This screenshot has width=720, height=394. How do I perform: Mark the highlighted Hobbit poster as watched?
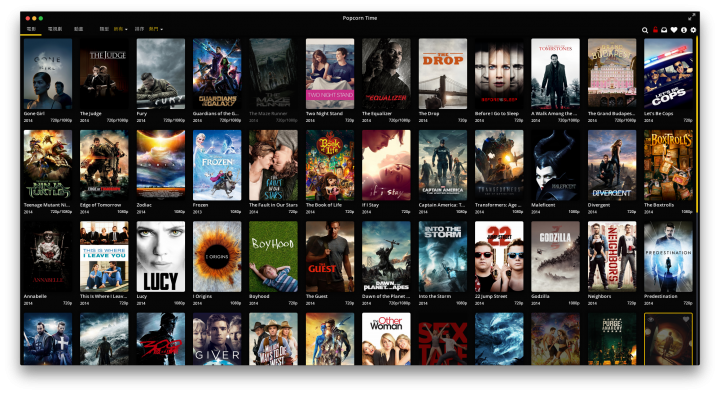point(650,319)
